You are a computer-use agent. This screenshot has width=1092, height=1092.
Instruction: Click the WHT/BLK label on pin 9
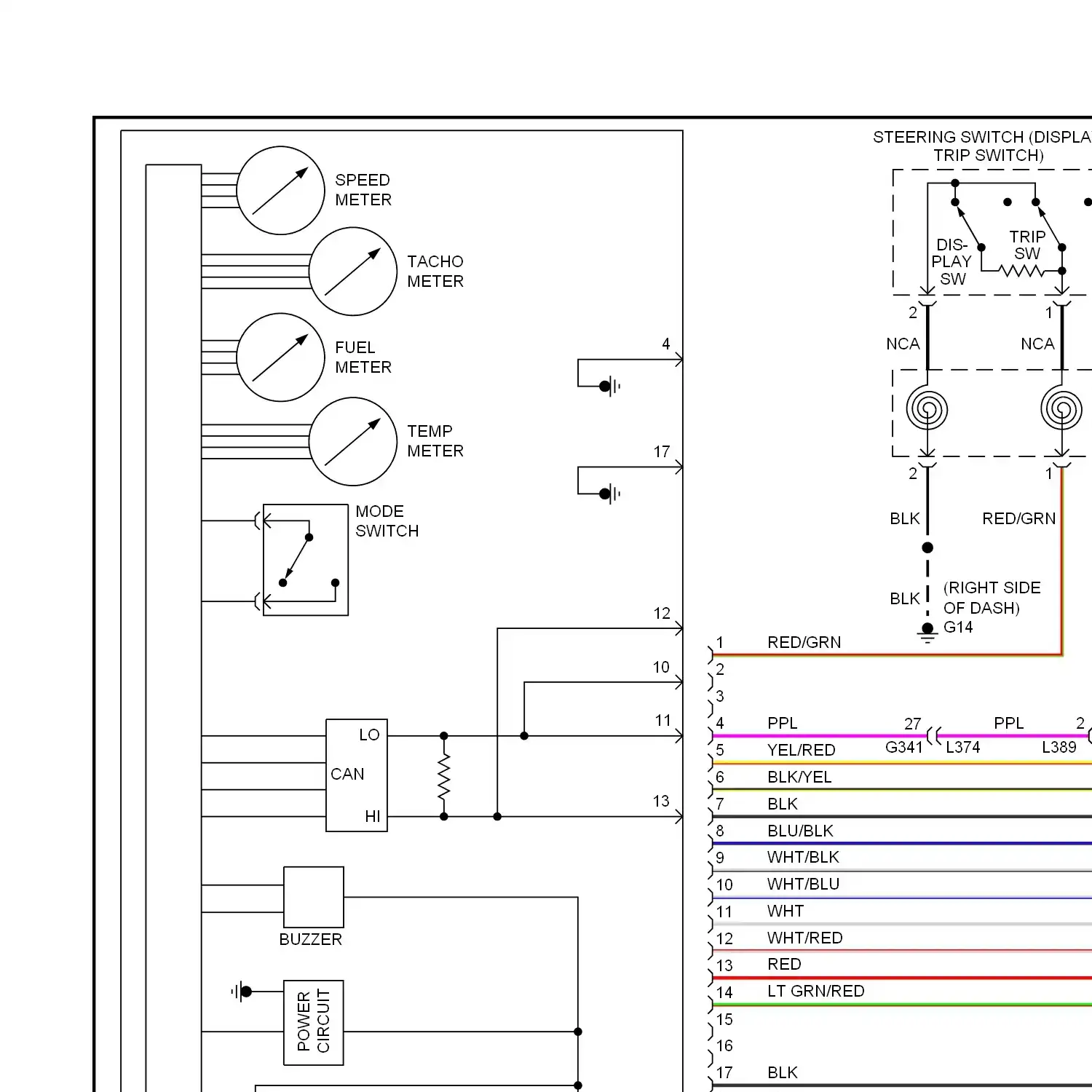pos(803,857)
